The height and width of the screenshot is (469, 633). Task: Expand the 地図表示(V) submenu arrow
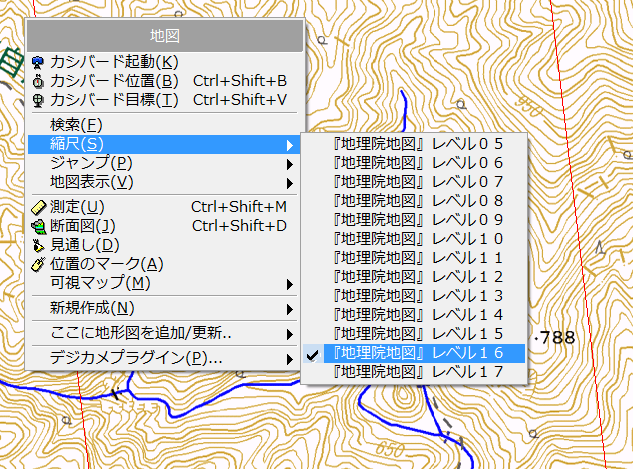(289, 183)
